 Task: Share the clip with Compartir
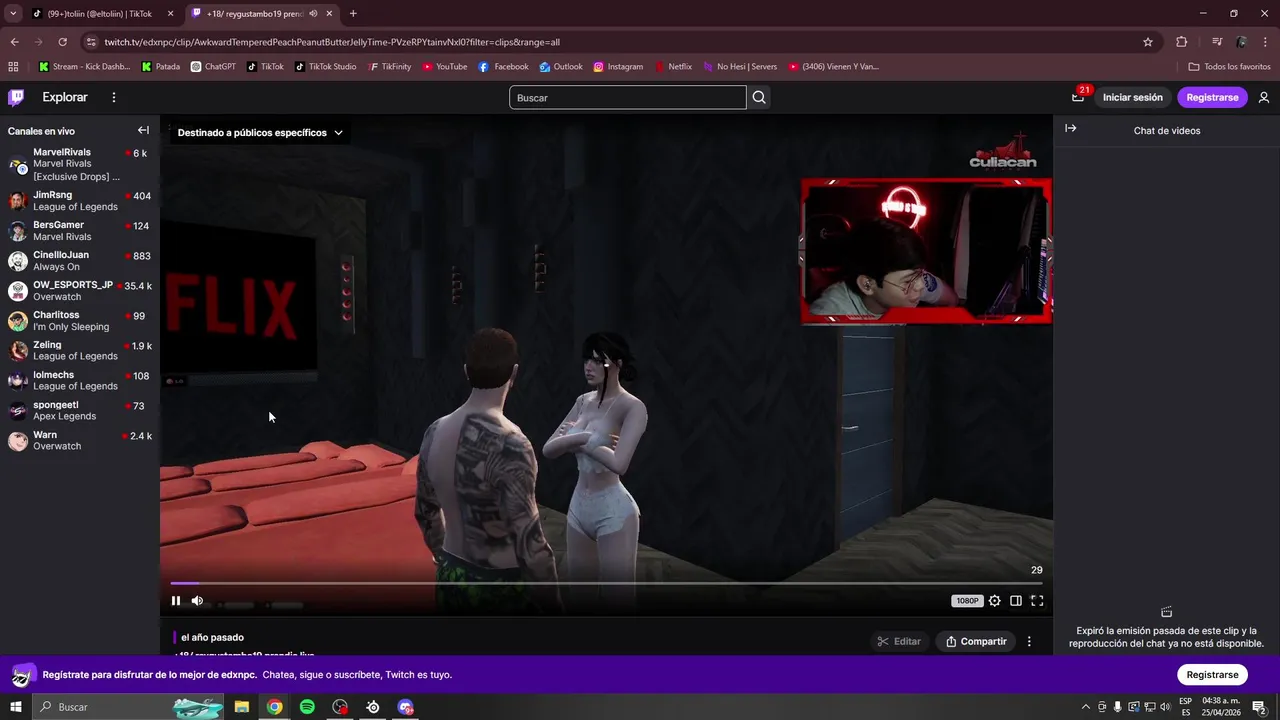976,641
